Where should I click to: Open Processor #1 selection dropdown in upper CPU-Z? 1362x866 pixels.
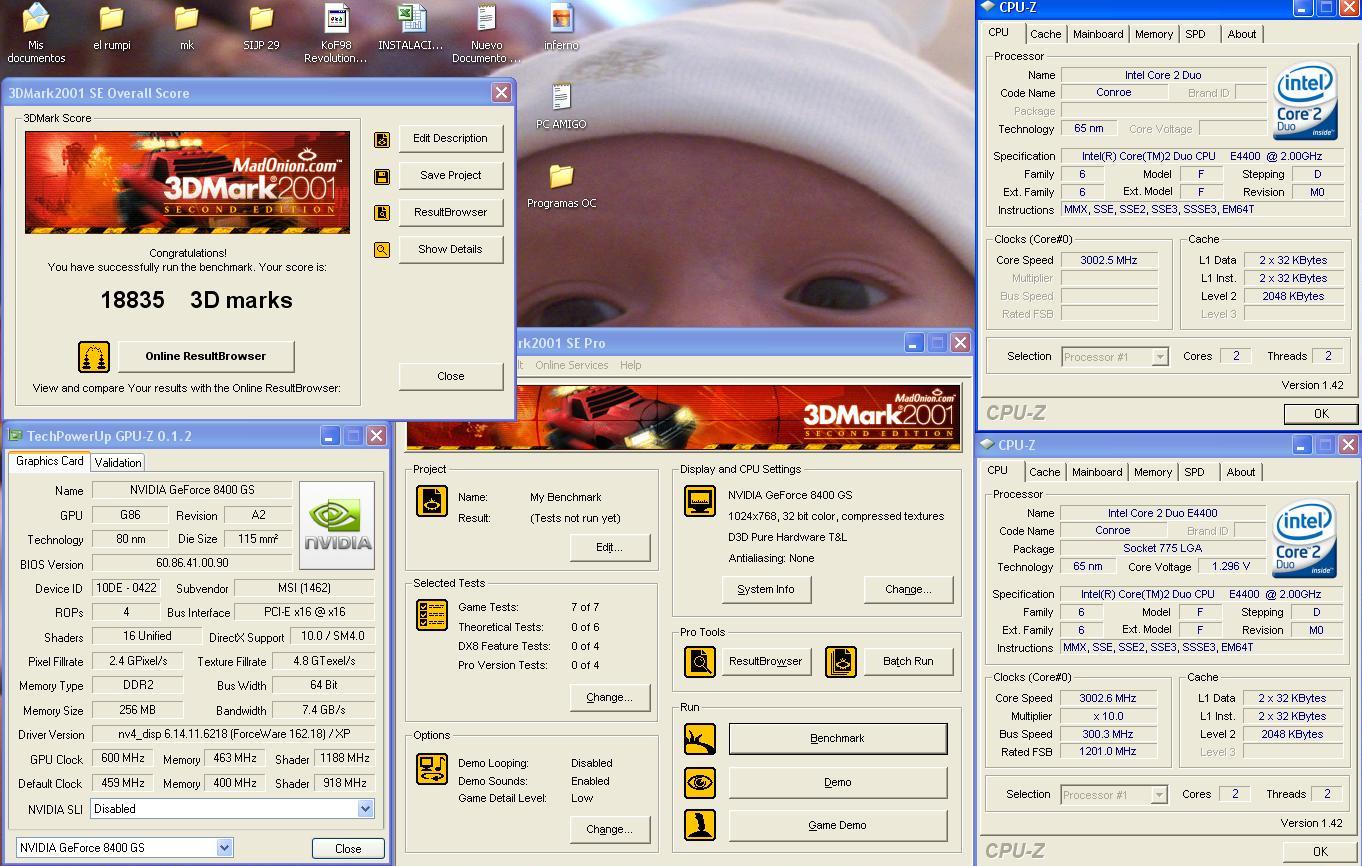[x=1159, y=357]
